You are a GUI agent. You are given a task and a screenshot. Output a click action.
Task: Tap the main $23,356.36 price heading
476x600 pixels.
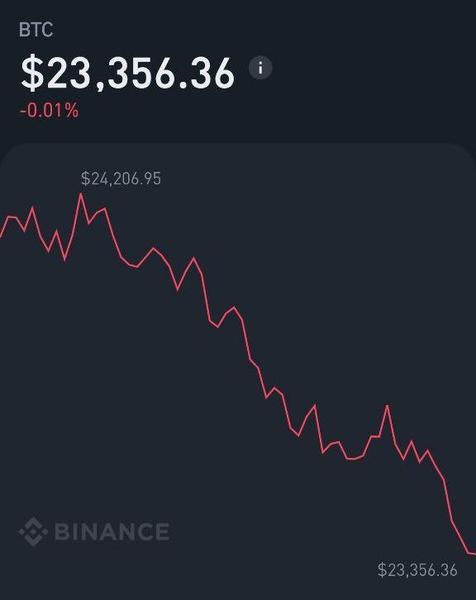coord(127,73)
